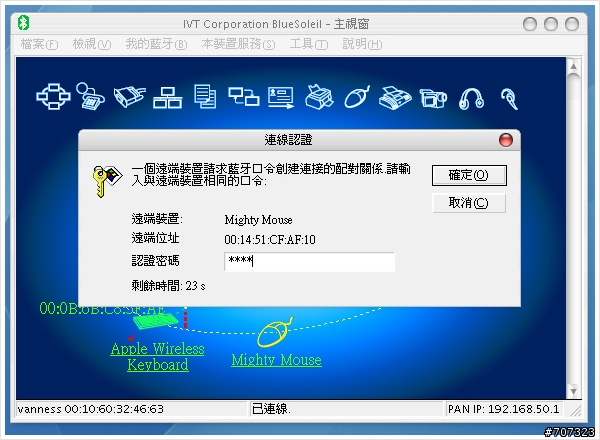Select the Headset service icon

click(x=510, y=99)
